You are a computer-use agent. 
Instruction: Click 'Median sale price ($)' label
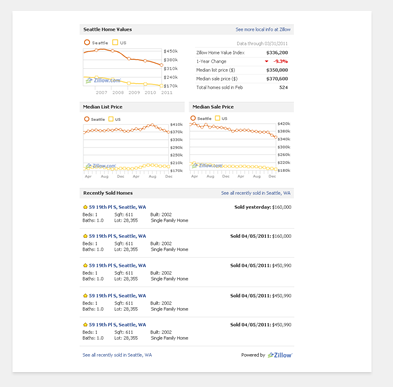217,79
